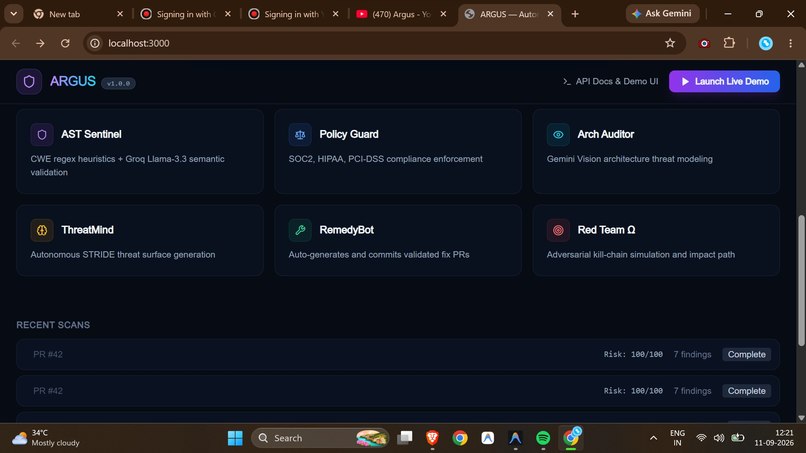Open the Wi-Fi network tray icon

tap(701, 438)
